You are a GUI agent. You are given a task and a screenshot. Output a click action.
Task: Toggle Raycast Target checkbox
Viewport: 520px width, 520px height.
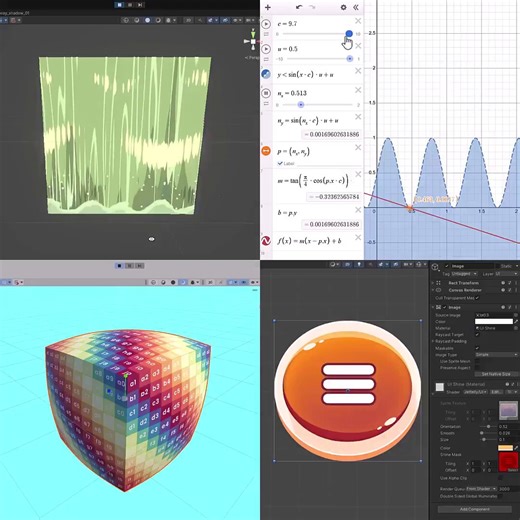[x=477, y=334]
